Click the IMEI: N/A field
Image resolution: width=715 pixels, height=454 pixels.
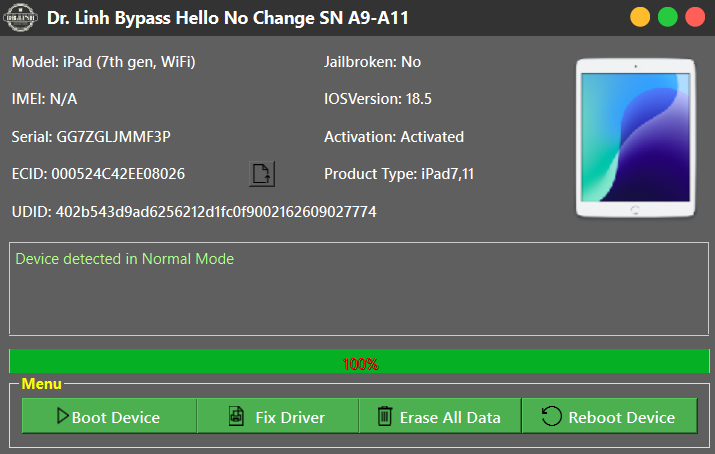click(44, 99)
